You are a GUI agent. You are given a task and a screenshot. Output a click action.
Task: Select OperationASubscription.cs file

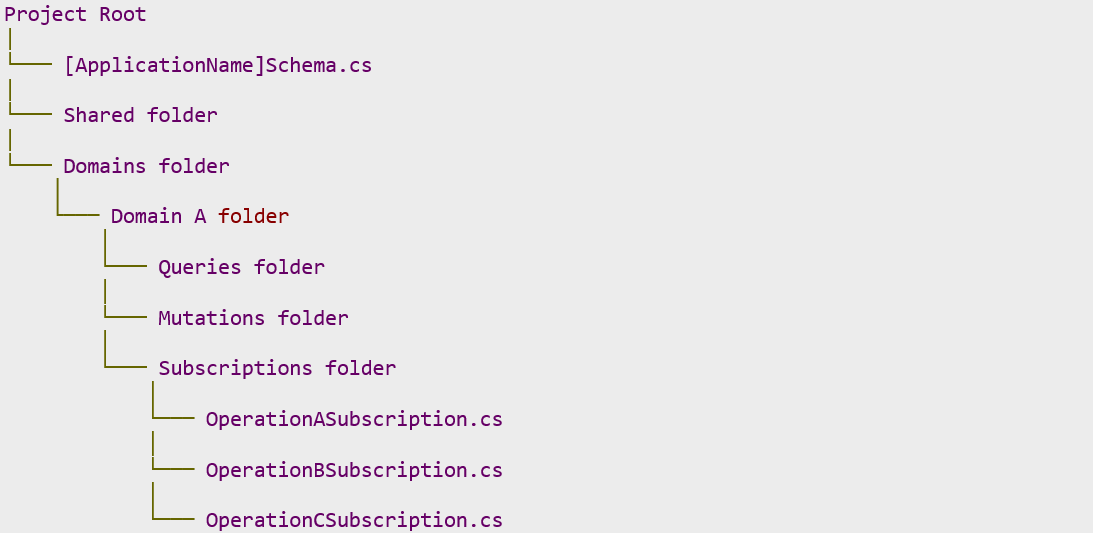click(354, 419)
